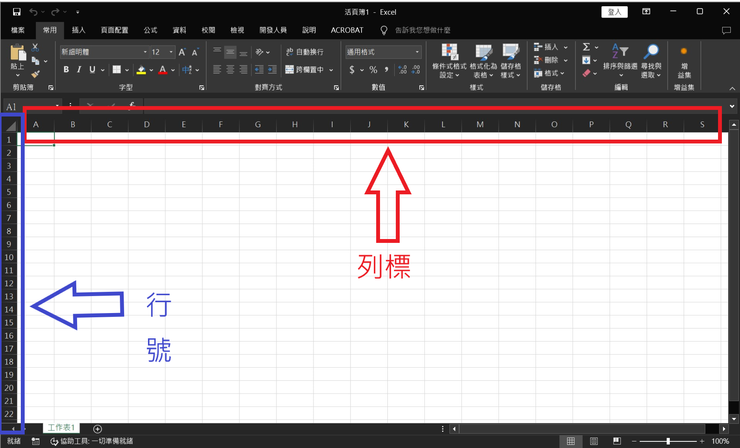The image size is (740, 448).
Task: Click the zoom slider handle
Action: point(668,441)
